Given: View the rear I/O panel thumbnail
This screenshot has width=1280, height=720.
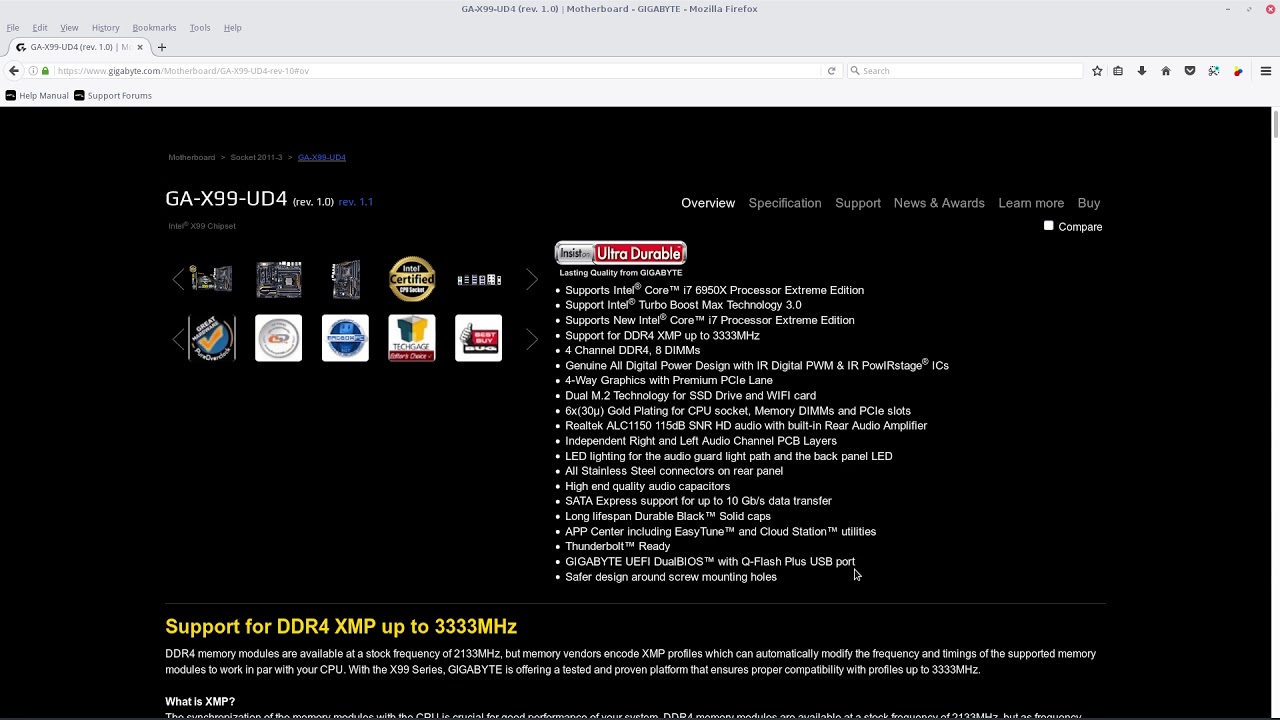Looking at the screenshot, I should [x=479, y=280].
